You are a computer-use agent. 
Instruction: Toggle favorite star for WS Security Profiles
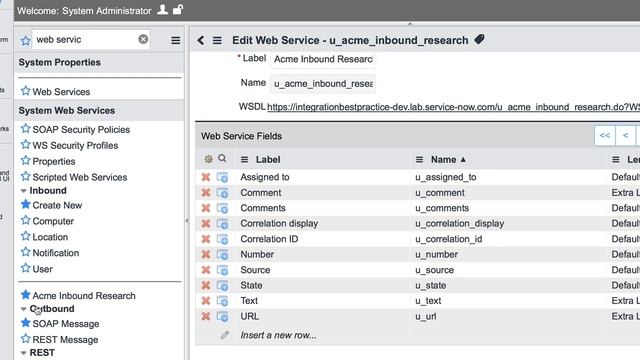(x=26, y=144)
